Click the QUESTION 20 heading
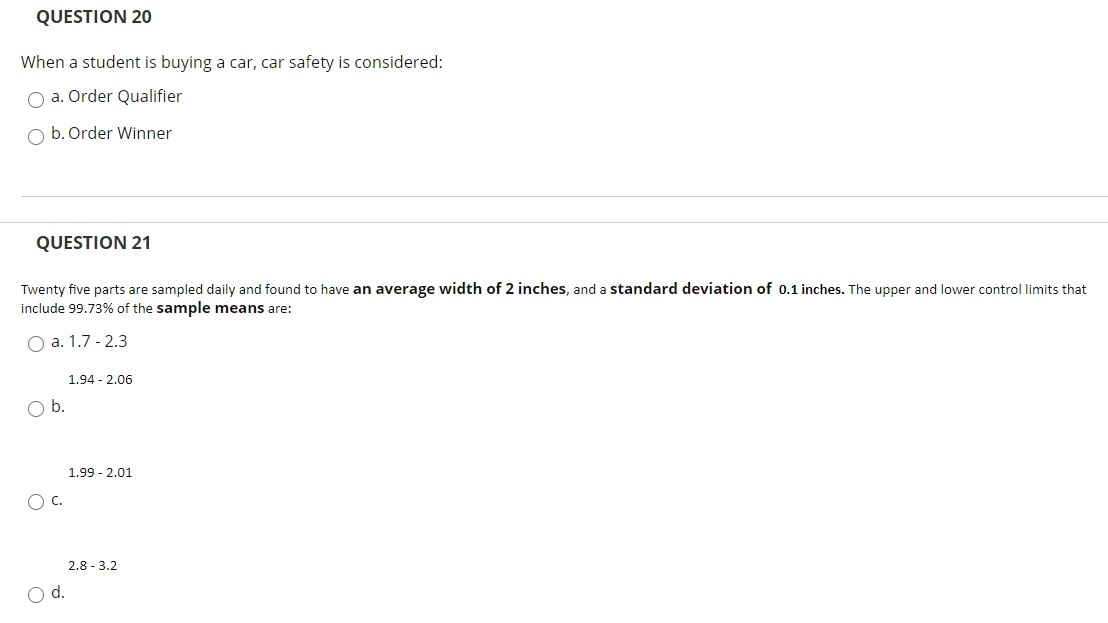This screenshot has height=623, width=1108. point(94,17)
